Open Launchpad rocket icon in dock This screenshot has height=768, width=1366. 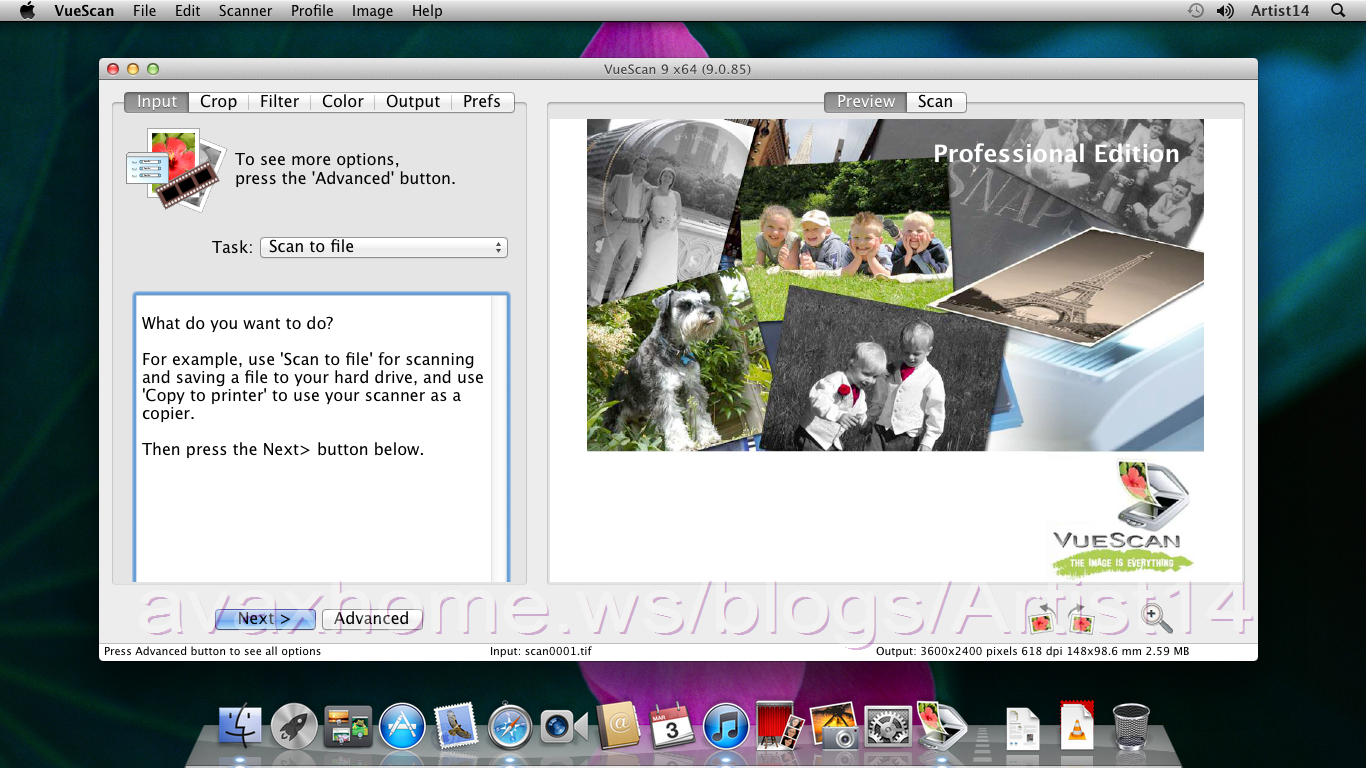tap(294, 727)
